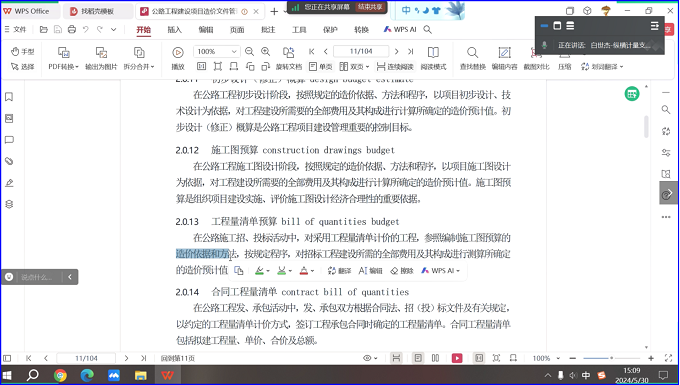Toggle 单页 single page view
680x385 pixels.
point(321,66)
